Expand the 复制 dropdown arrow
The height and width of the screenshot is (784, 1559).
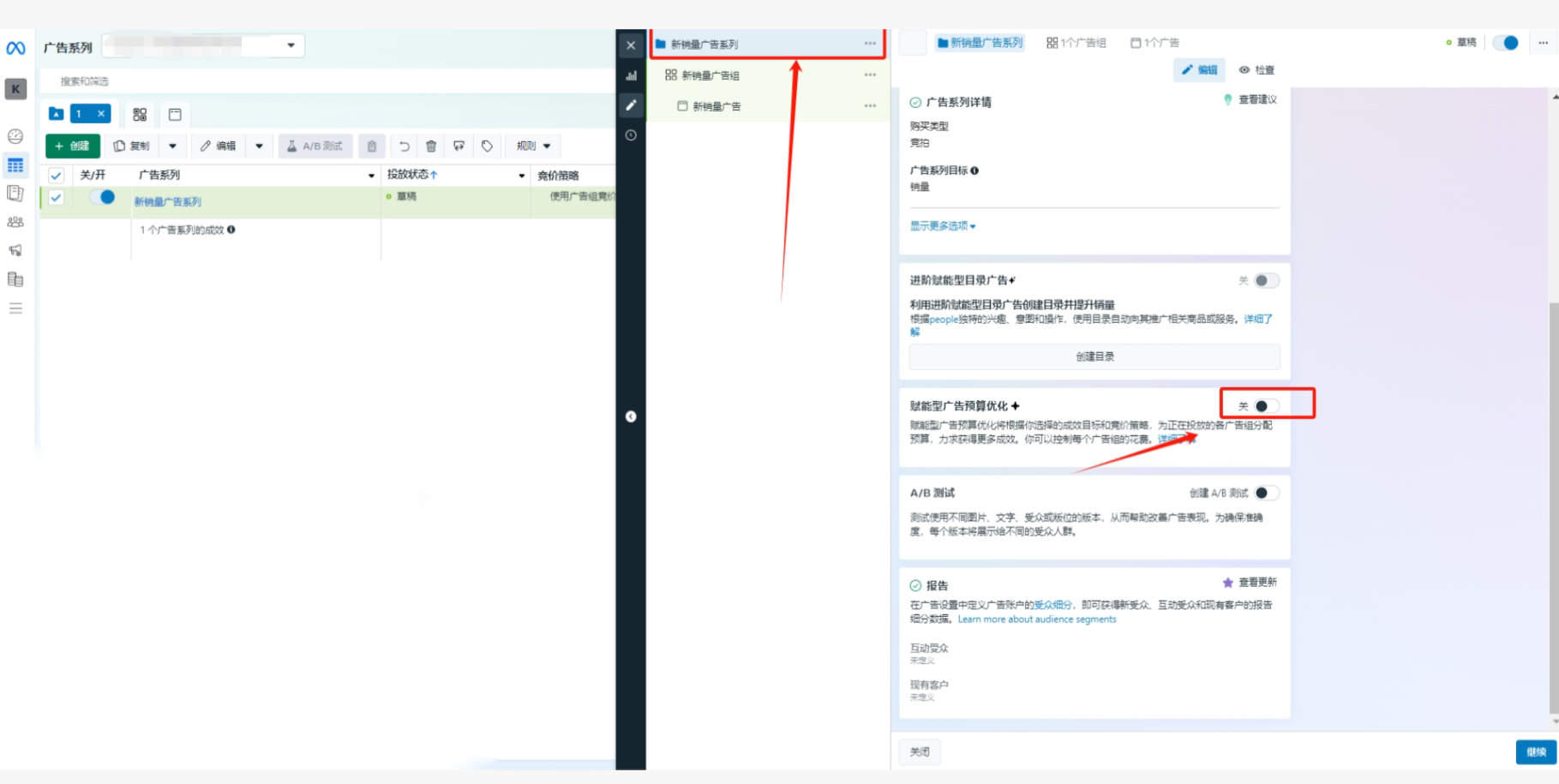(x=173, y=147)
